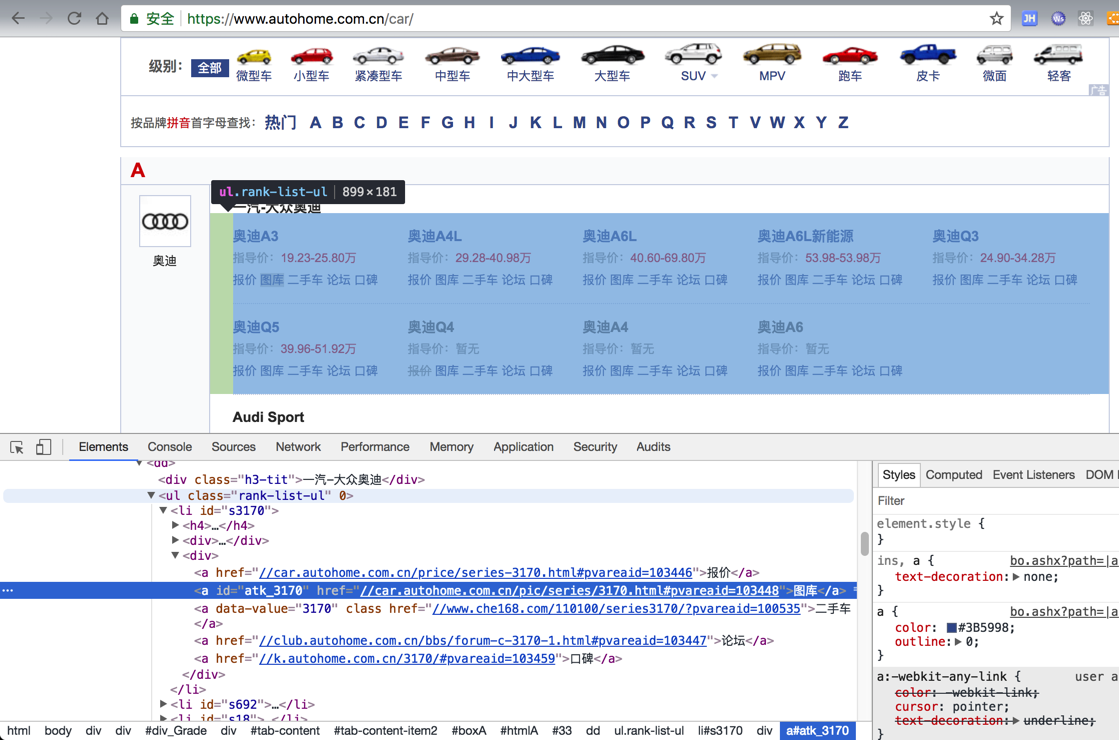This screenshot has width=1119, height=741.
Task: Open the bo.ashx stylesheet link in a rule
Action: point(1063,612)
